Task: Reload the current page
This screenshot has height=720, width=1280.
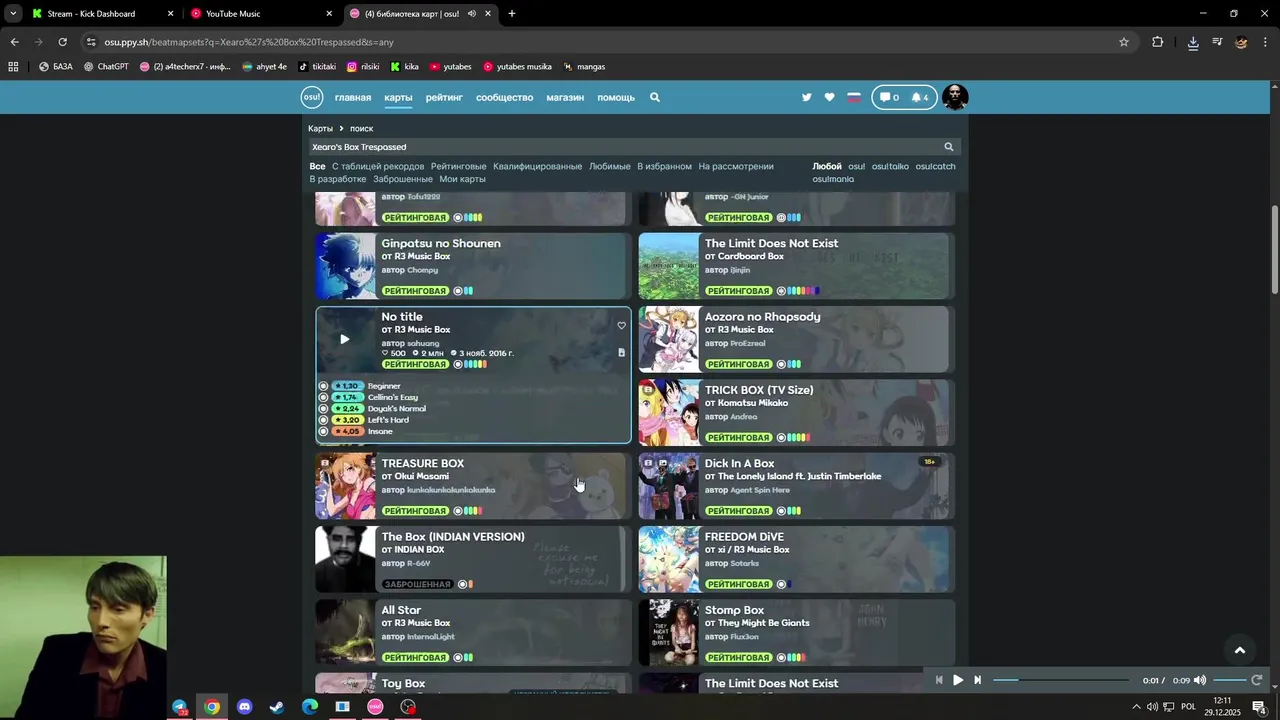Action: [x=62, y=42]
